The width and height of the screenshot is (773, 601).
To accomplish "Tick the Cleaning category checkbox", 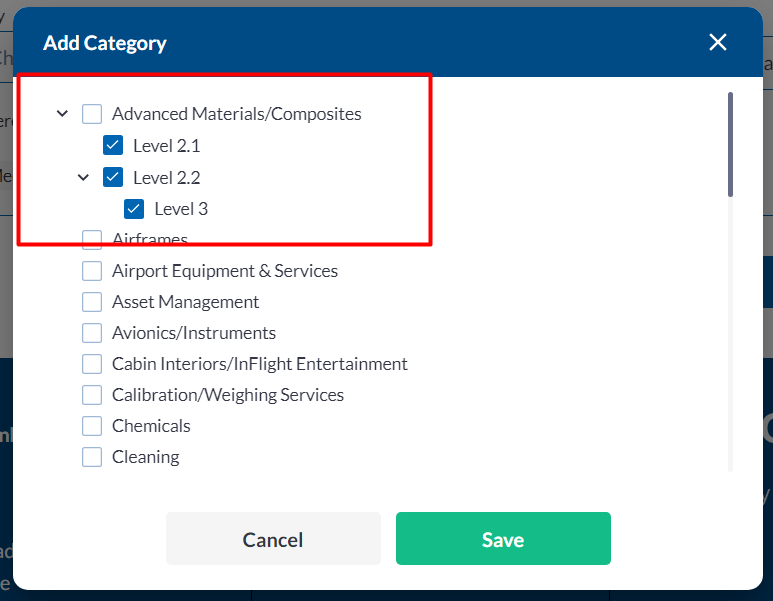I will tap(92, 457).
